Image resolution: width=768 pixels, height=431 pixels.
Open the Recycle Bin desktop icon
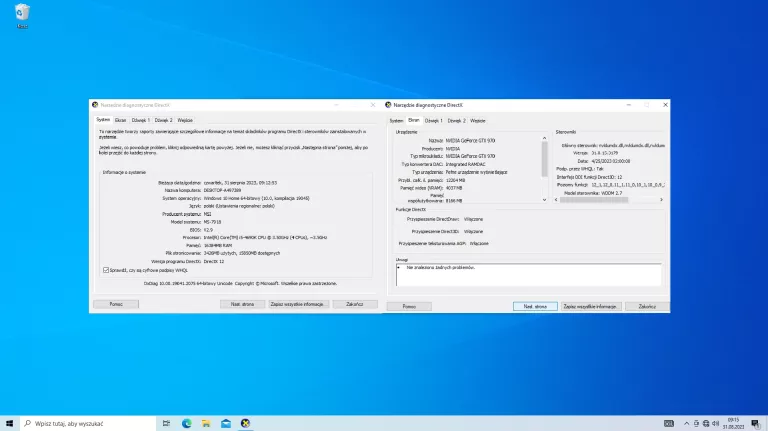click(22, 16)
